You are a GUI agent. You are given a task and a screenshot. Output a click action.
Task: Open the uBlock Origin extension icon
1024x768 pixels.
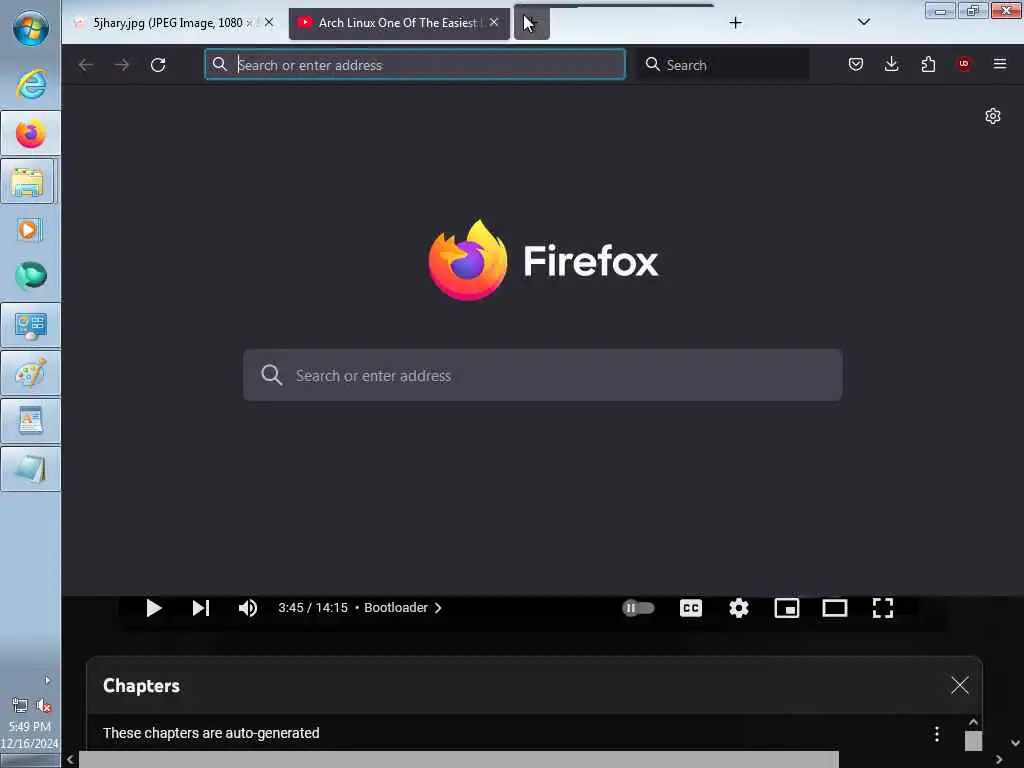964,64
